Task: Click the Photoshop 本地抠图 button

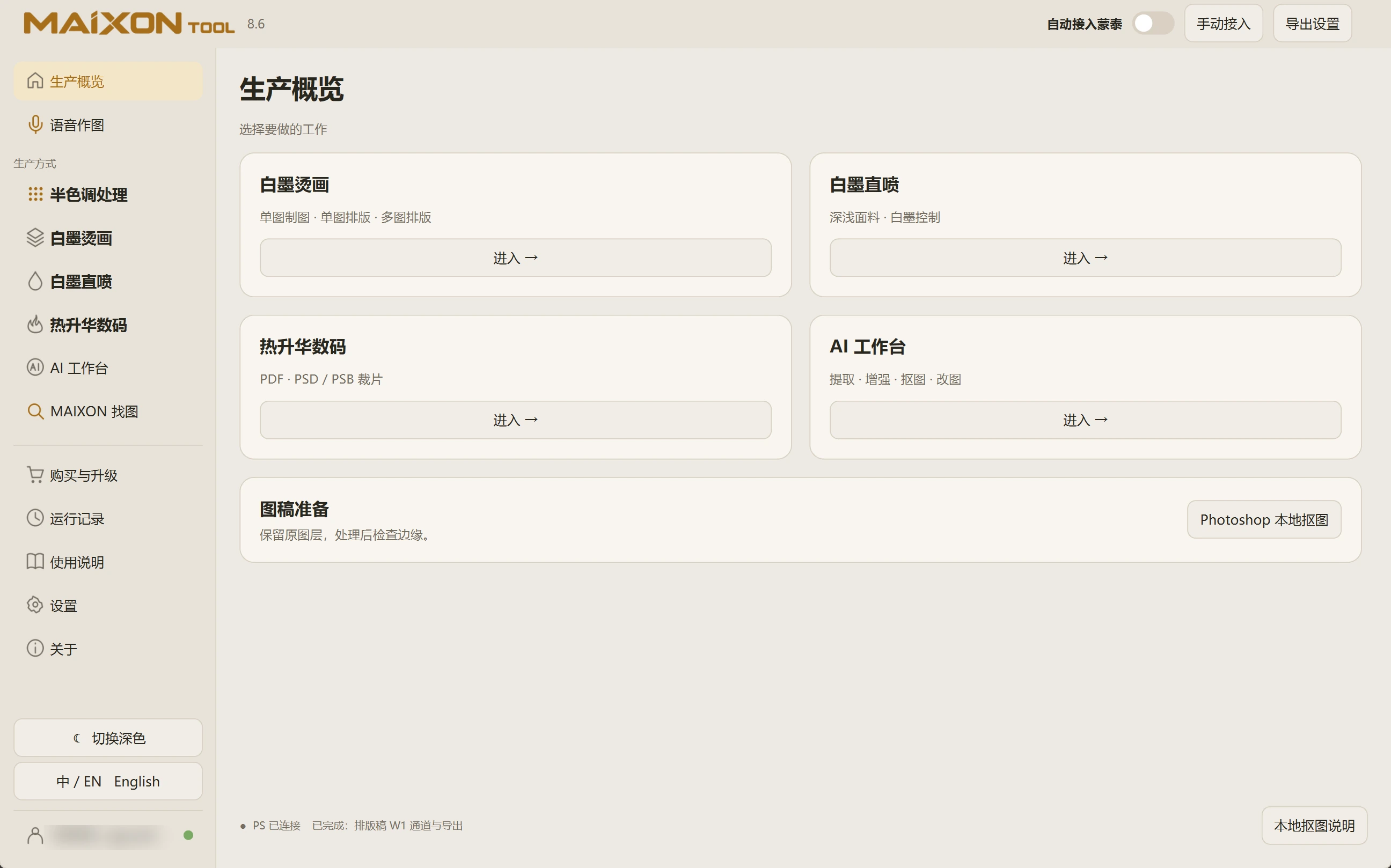Action: click(1264, 519)
